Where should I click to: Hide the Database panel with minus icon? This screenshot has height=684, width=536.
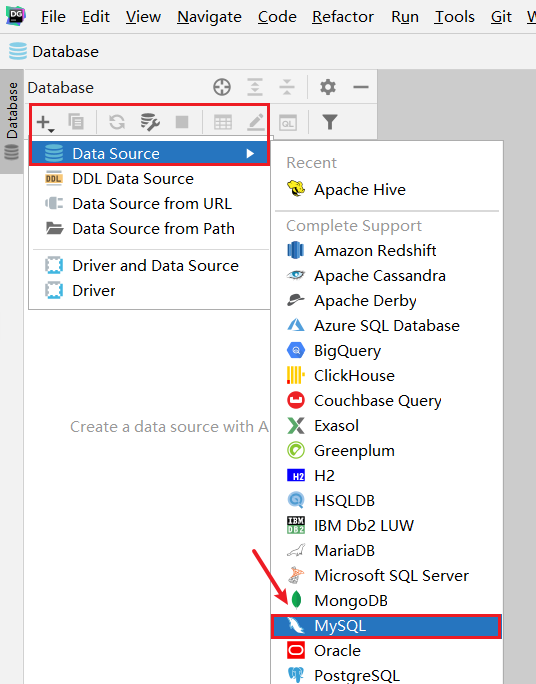[x=361, y=87]
